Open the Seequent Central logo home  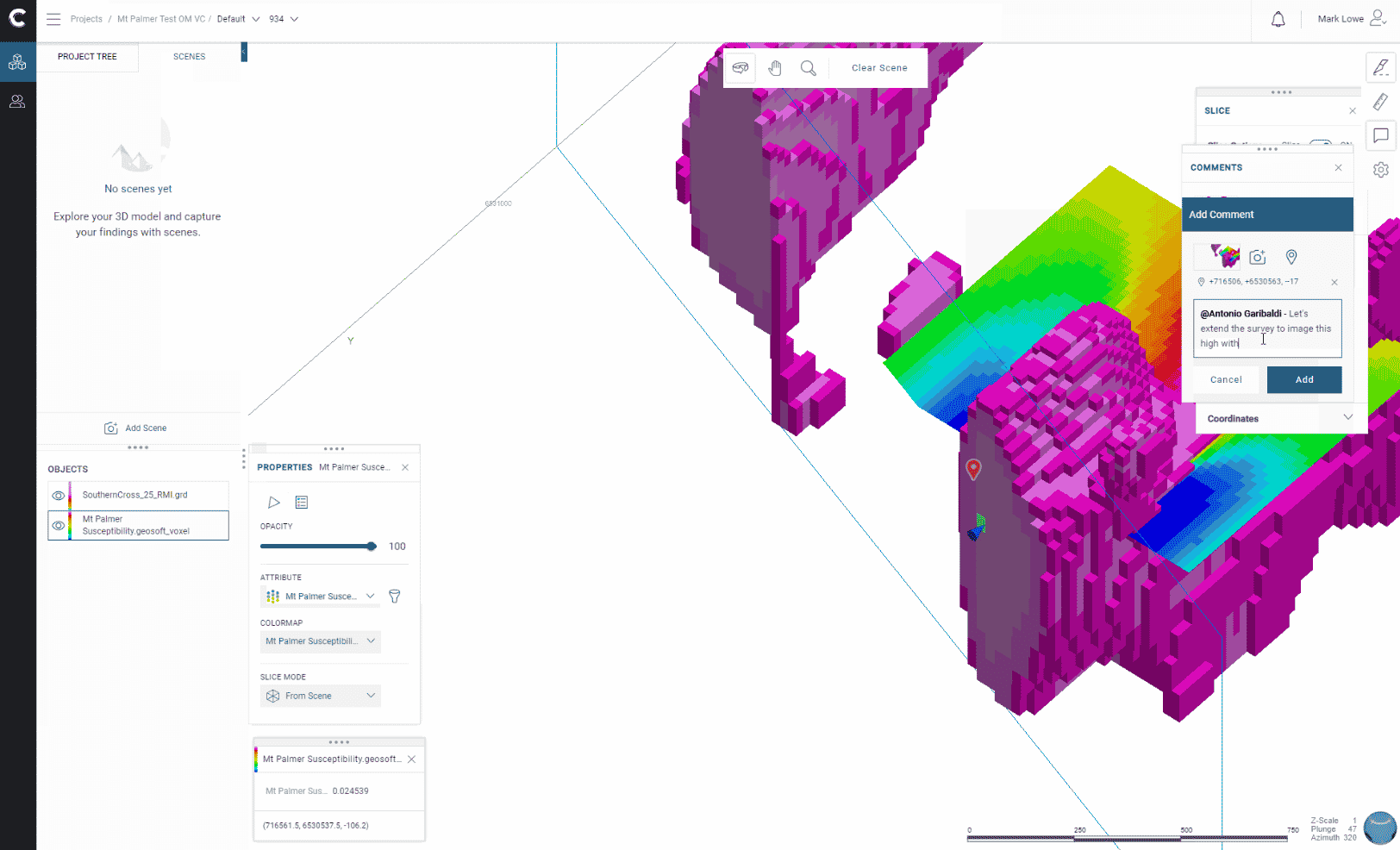[17, 18]
